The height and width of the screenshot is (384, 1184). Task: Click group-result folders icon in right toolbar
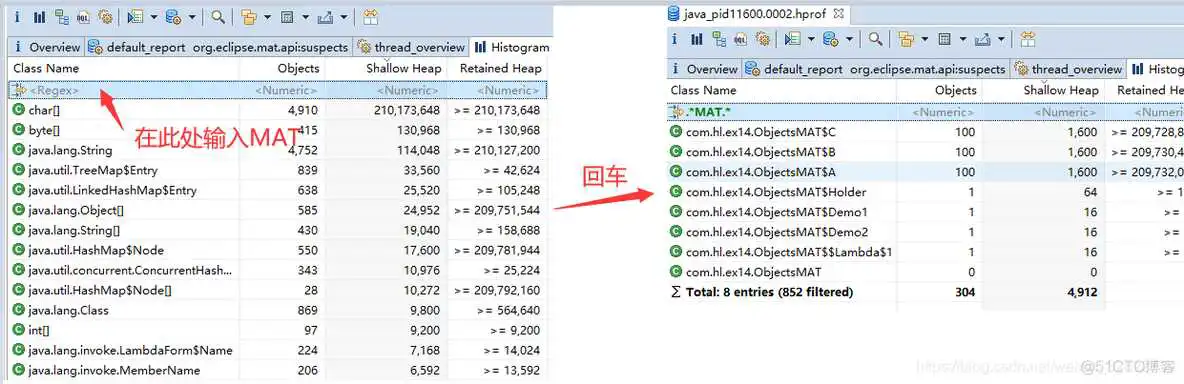(906, 38)
